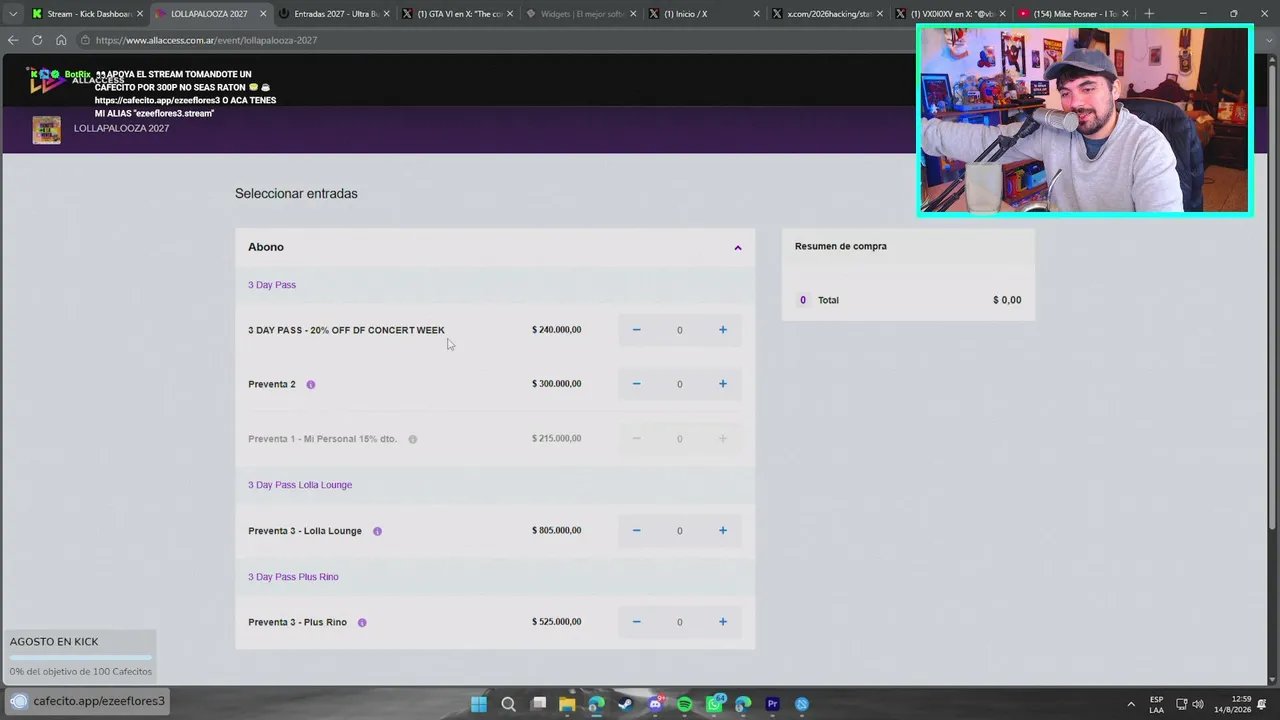Switch to Entradas 2027 - Ultra tab
The height and width of the screenshot is (720, 1280).
333,14
